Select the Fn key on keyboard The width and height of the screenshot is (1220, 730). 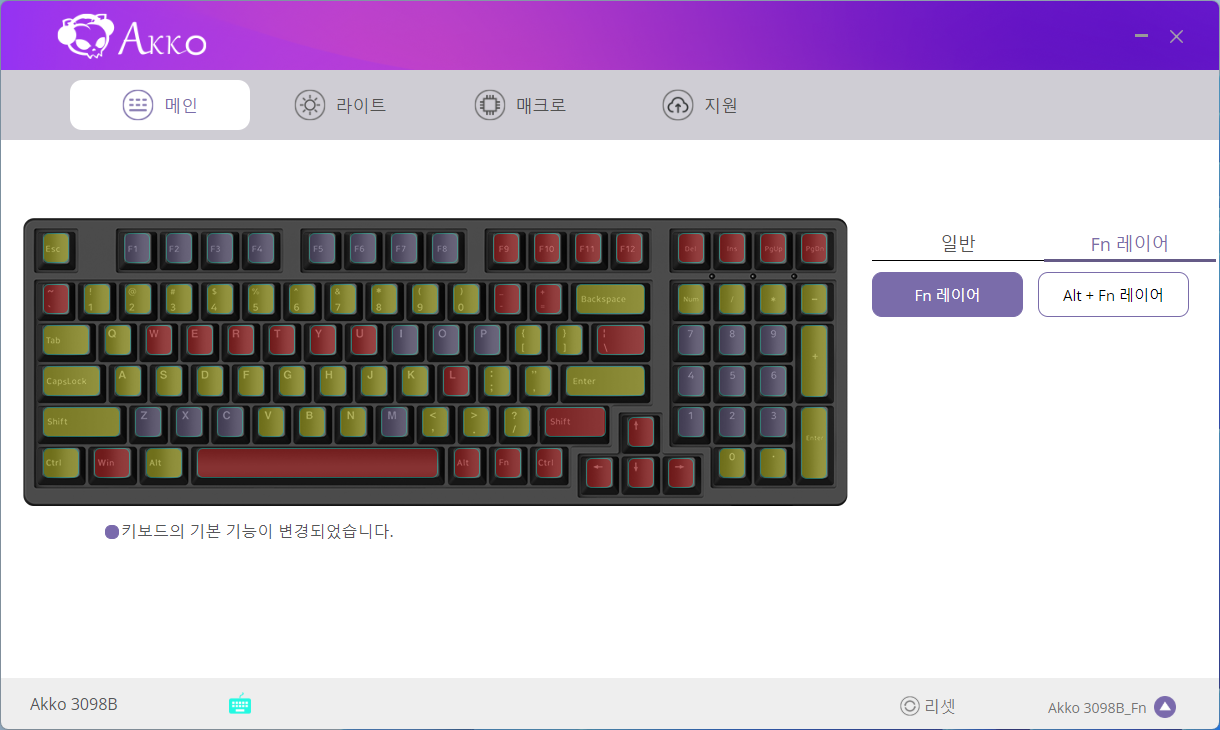point(508,463)
